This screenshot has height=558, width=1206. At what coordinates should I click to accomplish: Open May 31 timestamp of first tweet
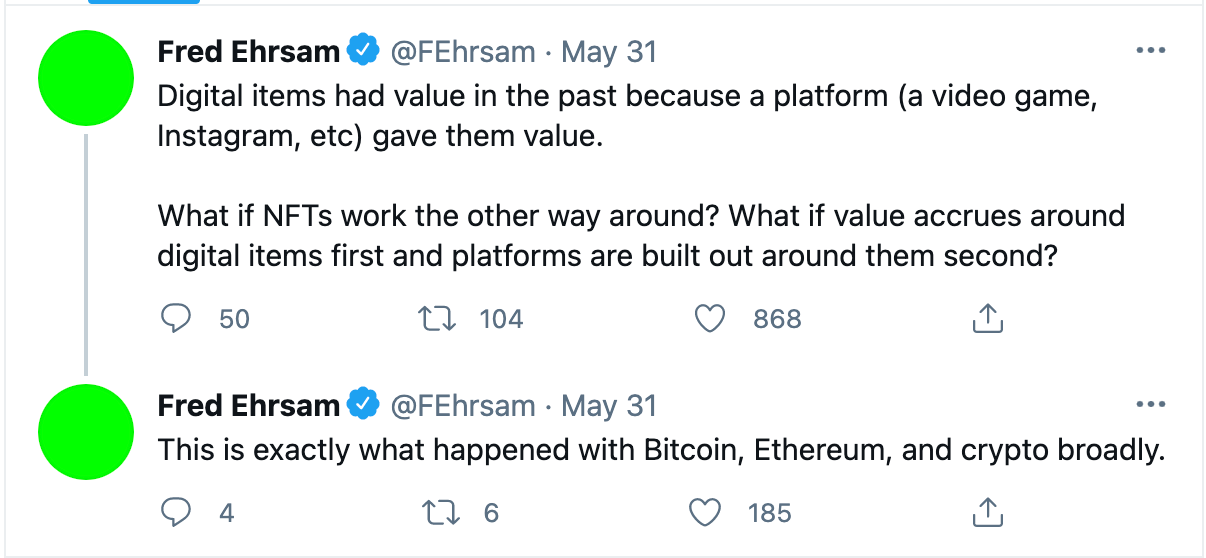click(x=609, y=51)
